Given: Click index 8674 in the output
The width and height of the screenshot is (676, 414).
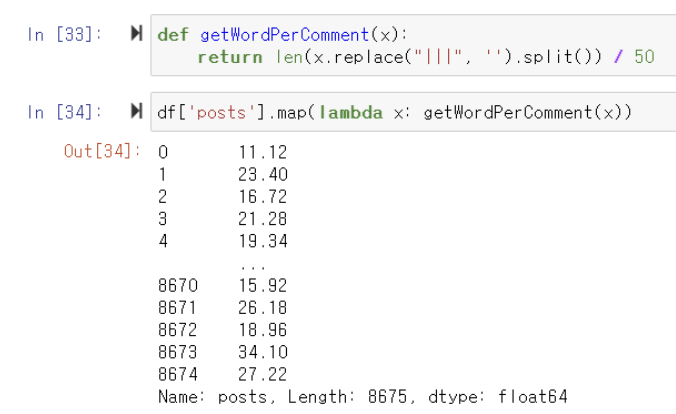Looking at the screenshot, I should [178, 374].
